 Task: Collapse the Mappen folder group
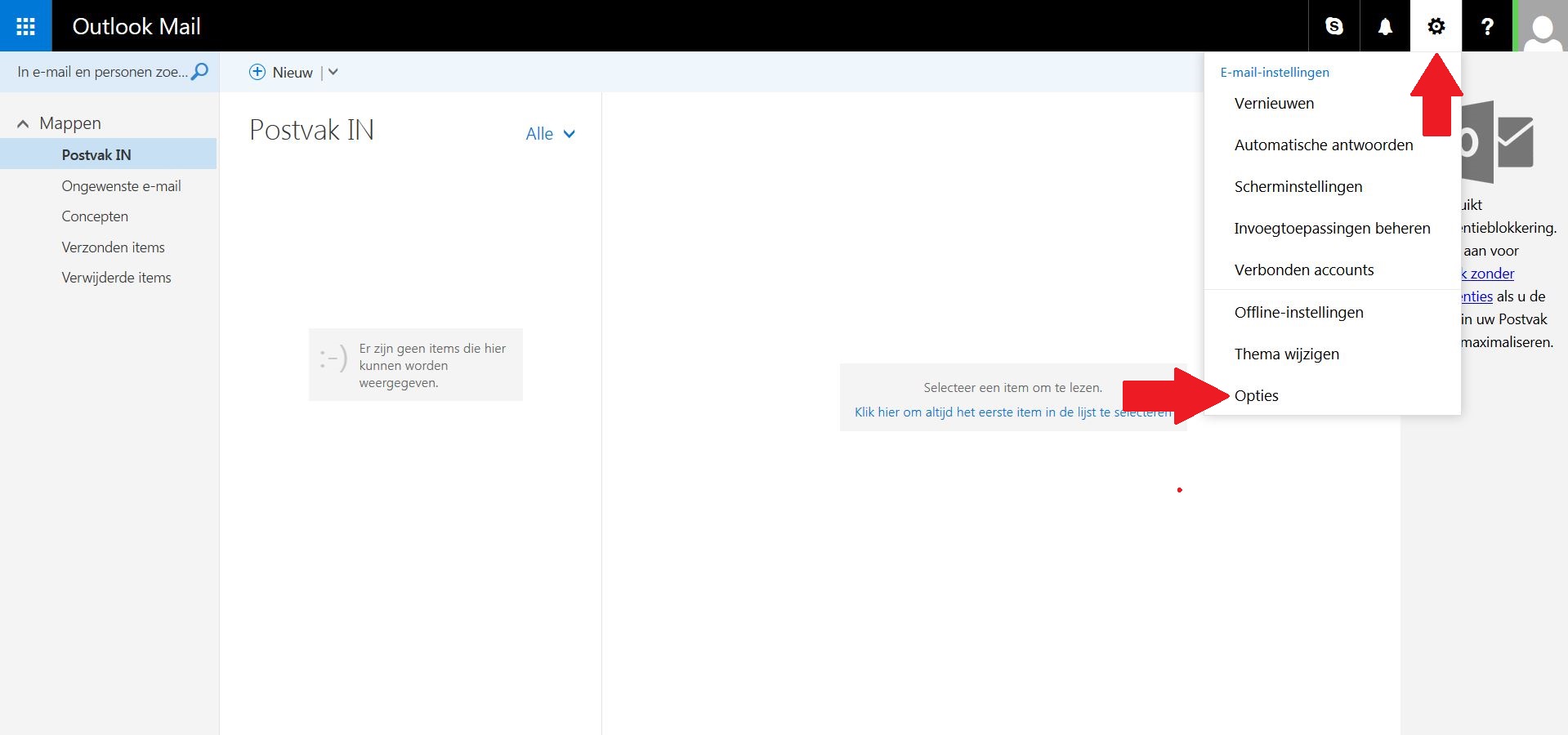pos(23,124)
